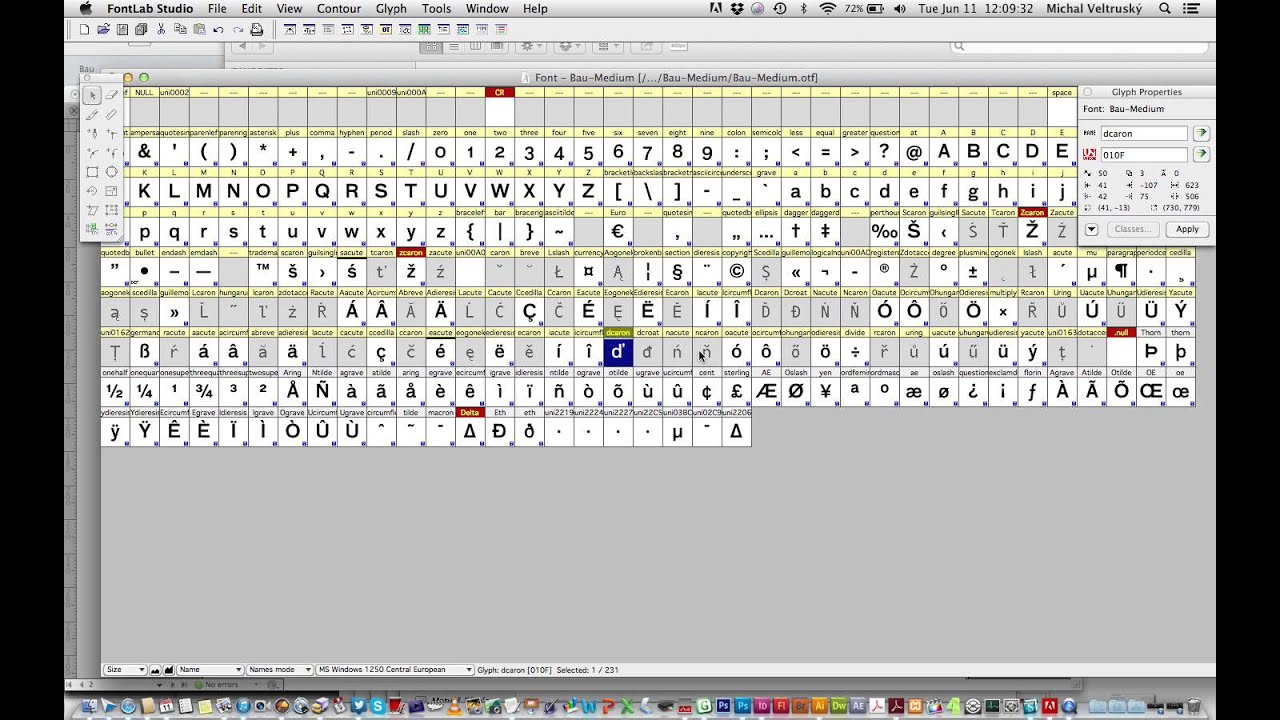Screen dimensions: 1280x720
Task: Open the FontLab Studio application menu
Action: click(150, 8)
